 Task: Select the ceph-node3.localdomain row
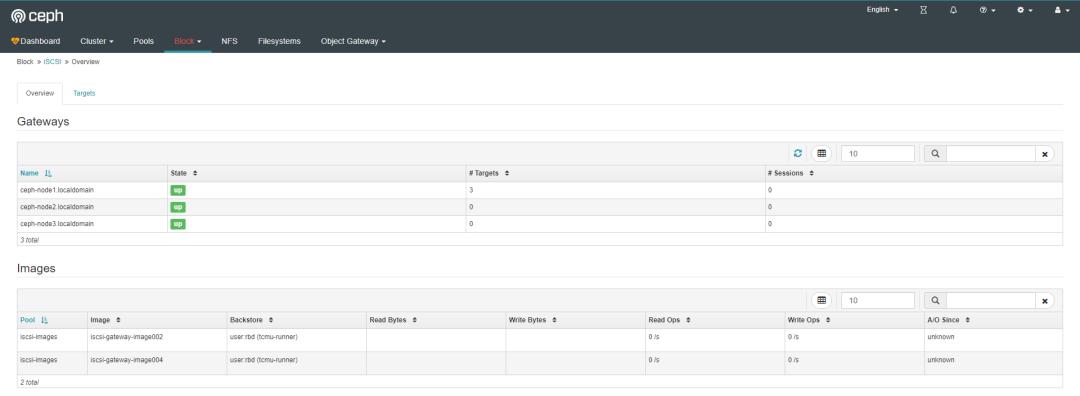pyautogui.click(x=539, y=224)
